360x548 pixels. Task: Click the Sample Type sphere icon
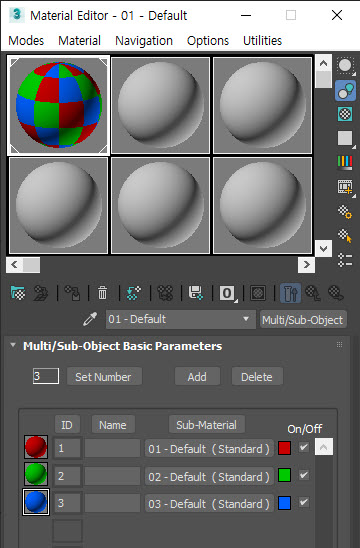345,66
